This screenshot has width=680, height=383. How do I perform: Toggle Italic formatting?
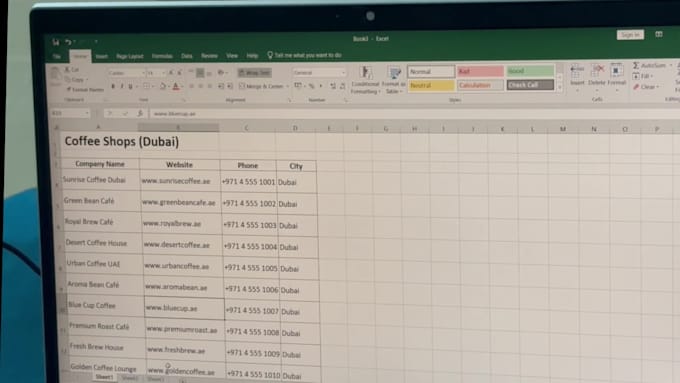point(122,87)
